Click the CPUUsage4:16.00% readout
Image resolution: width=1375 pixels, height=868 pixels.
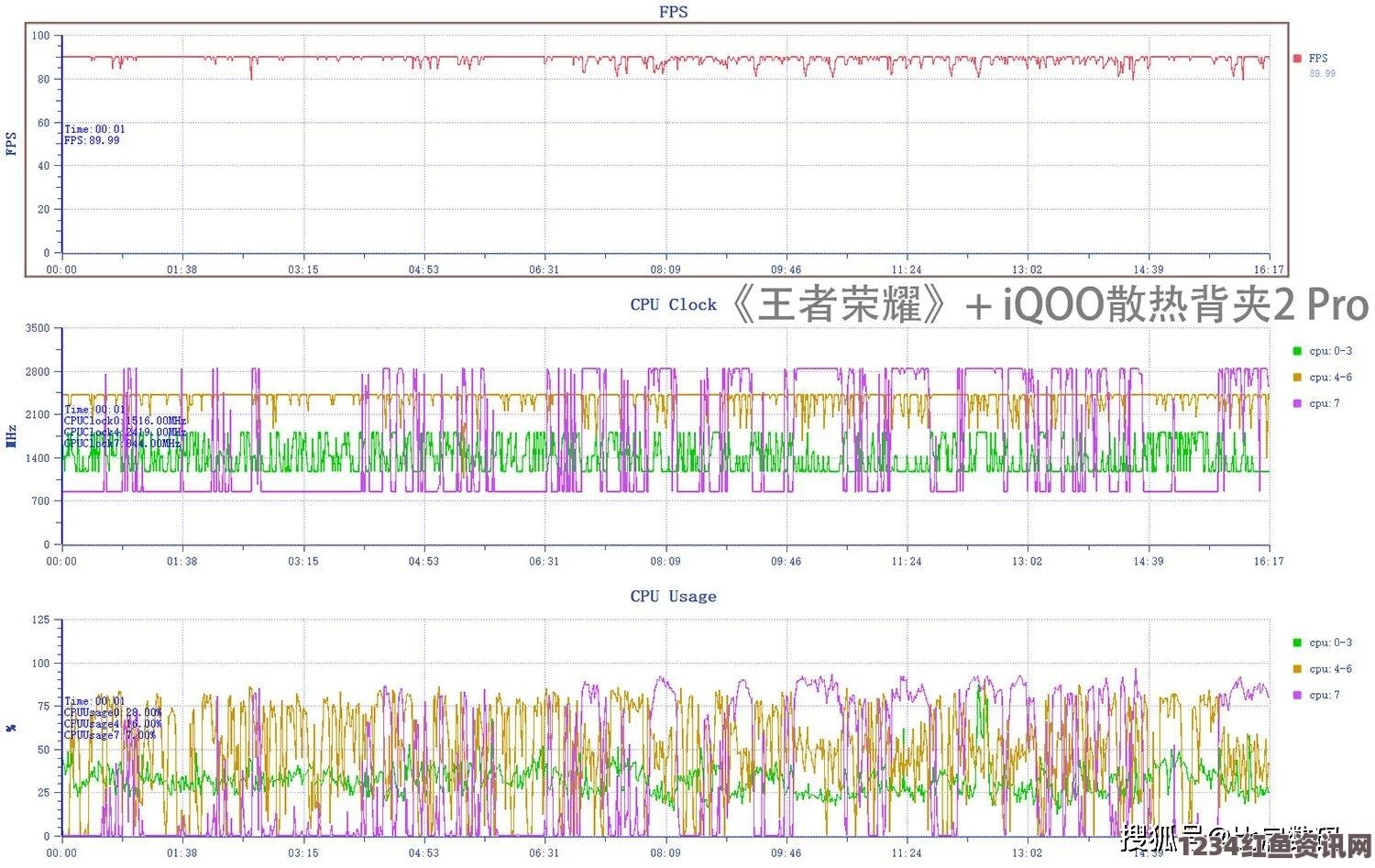[113, 723]
